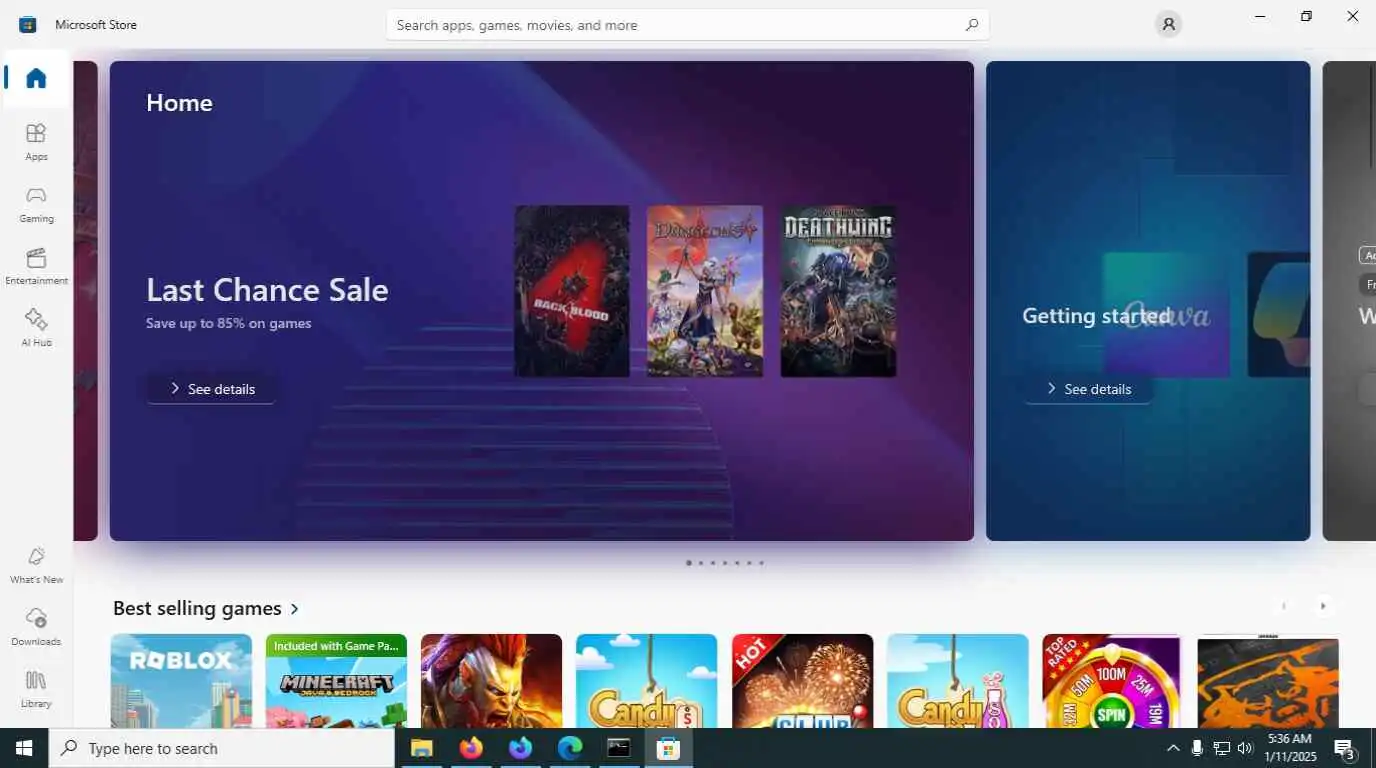Open What's New page
Viewport: 1376px width, 768px height.
coord(36,564)
